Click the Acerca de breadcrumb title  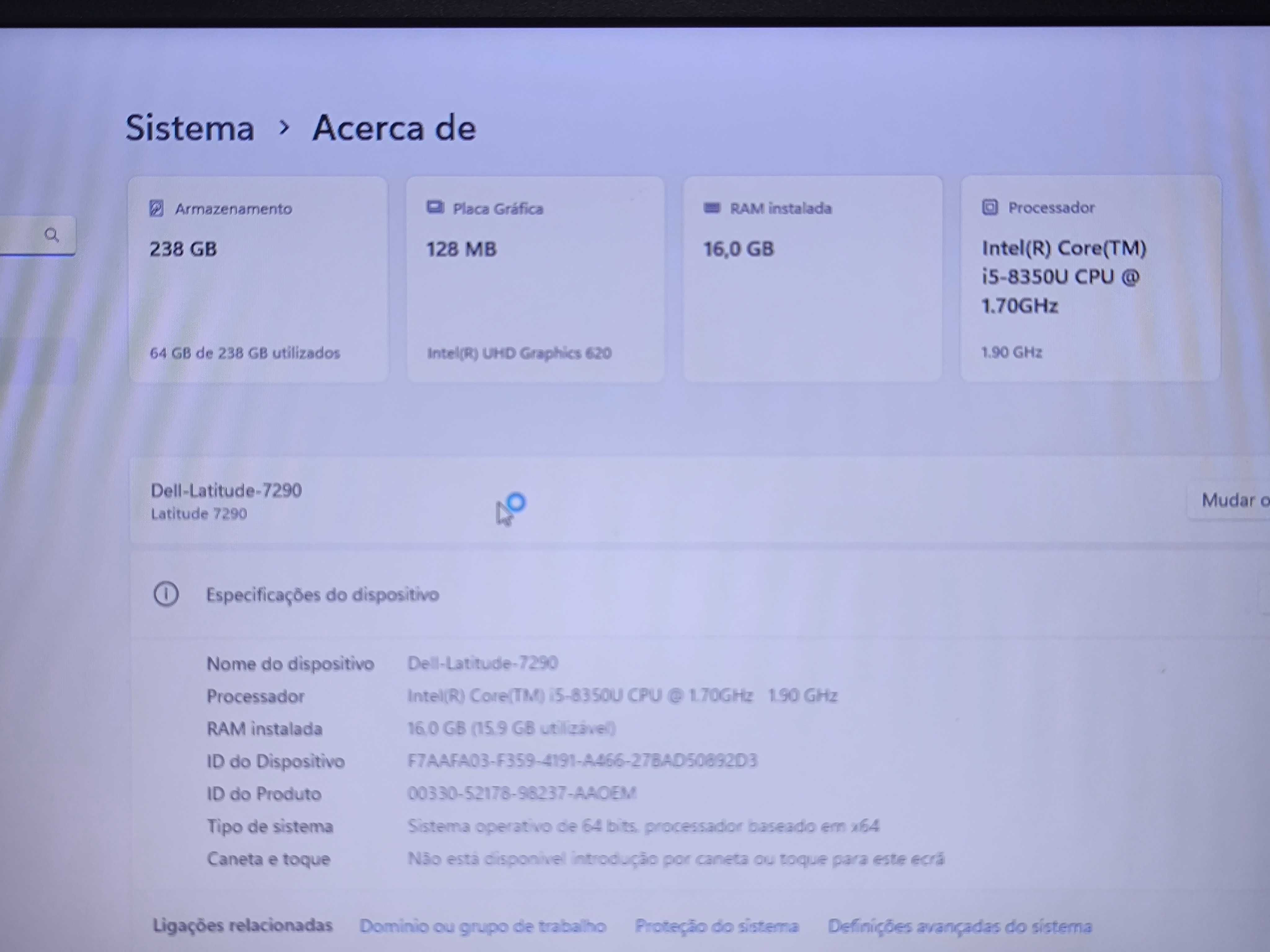tap(394, 127)
